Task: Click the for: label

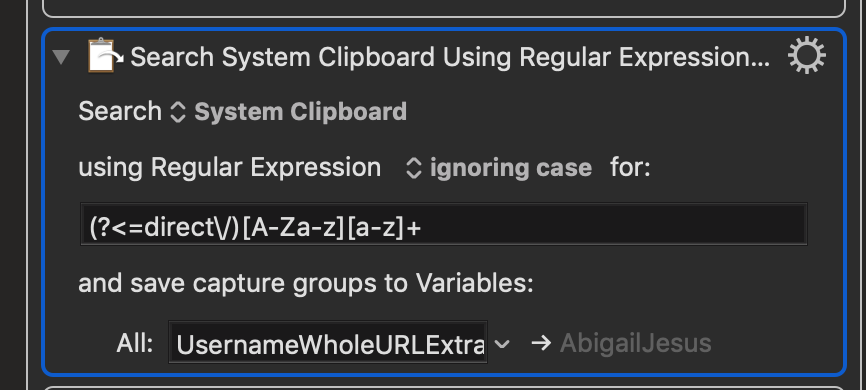Action: click(x=630, y=167)
